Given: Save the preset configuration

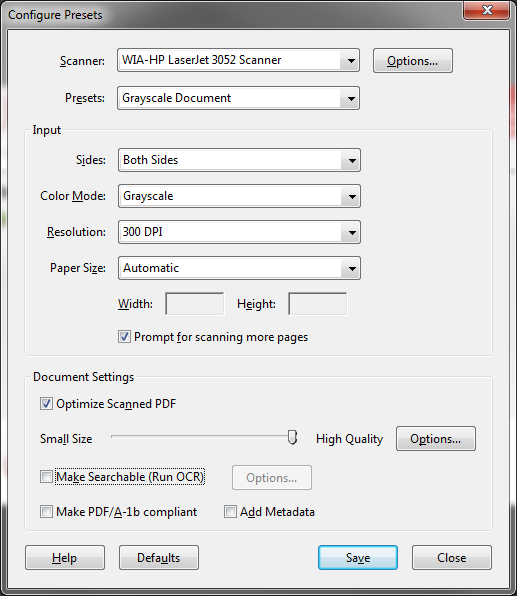Looking at the screenshot, I should click(x=358, y=558).
